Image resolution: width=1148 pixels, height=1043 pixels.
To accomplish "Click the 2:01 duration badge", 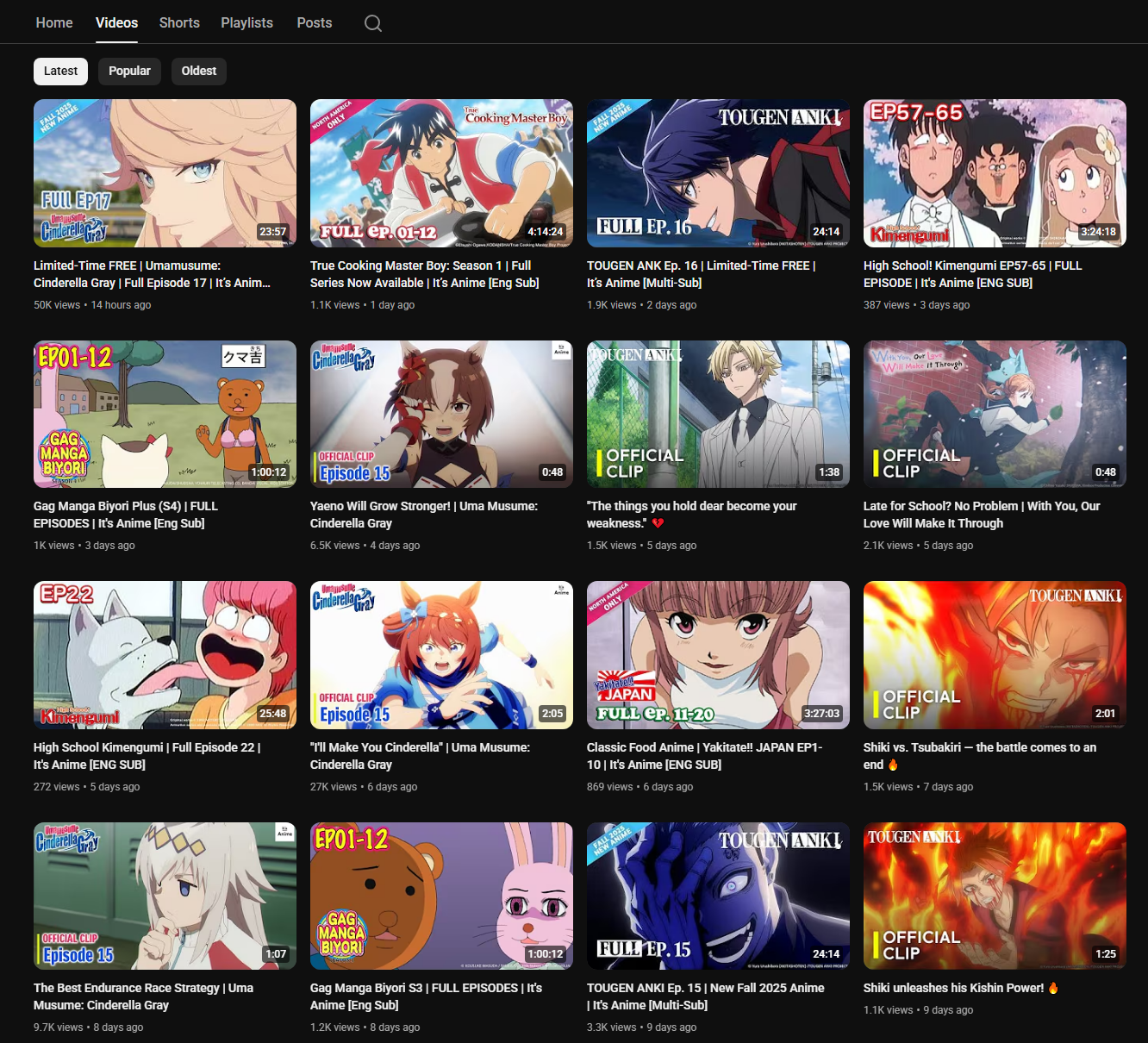I will [x=1106, y=714].
